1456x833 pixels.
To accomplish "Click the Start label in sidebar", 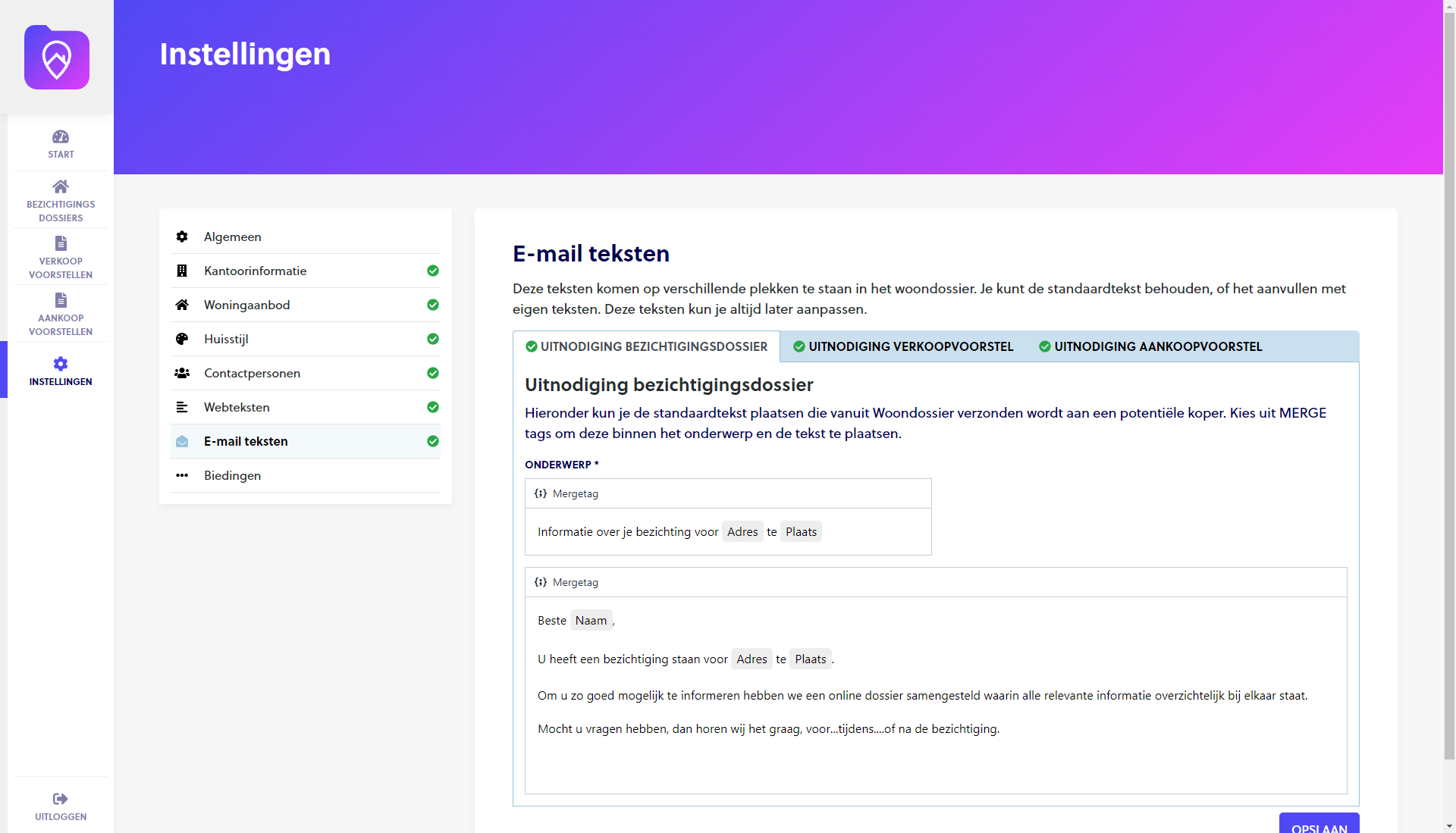I will [x=61, y=154].
